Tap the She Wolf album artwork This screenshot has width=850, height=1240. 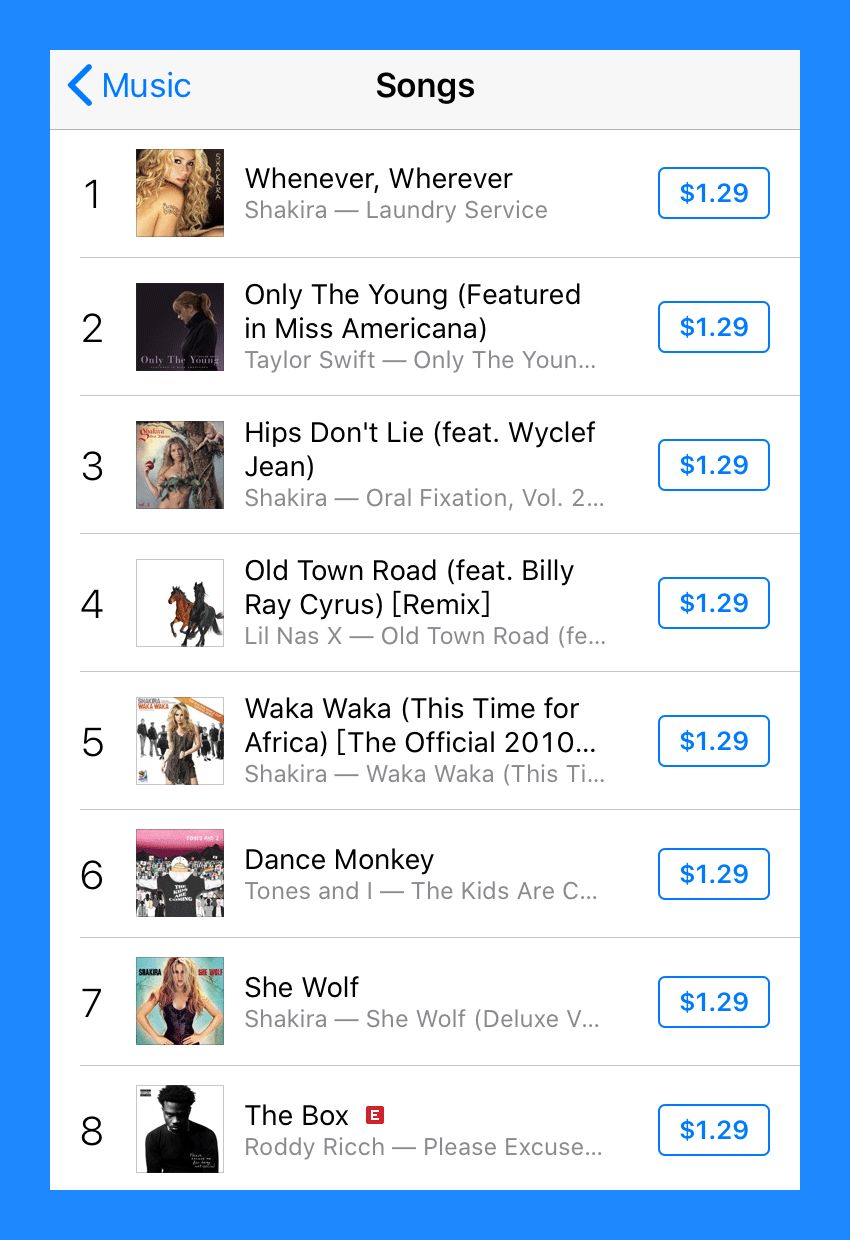pyautogui.click(x=180, y=1001)
